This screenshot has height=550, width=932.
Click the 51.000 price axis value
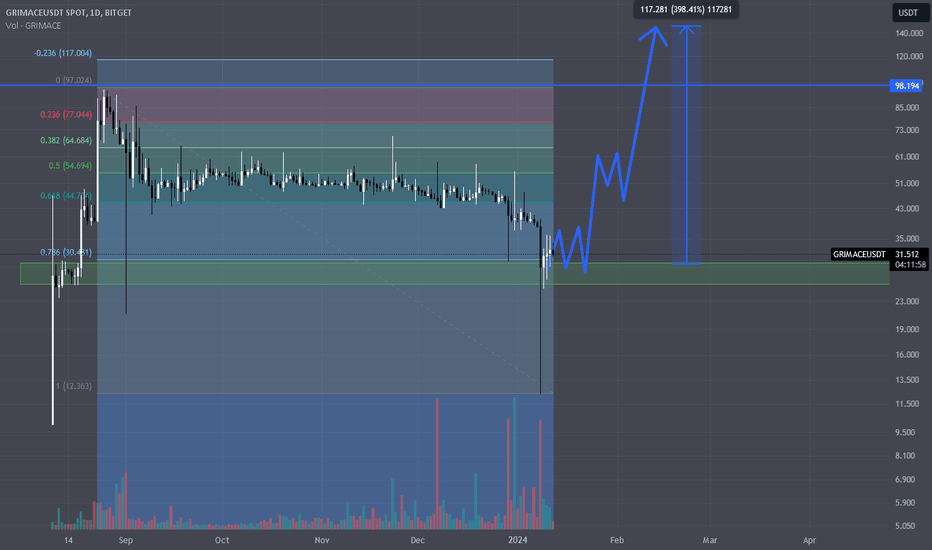907,183
